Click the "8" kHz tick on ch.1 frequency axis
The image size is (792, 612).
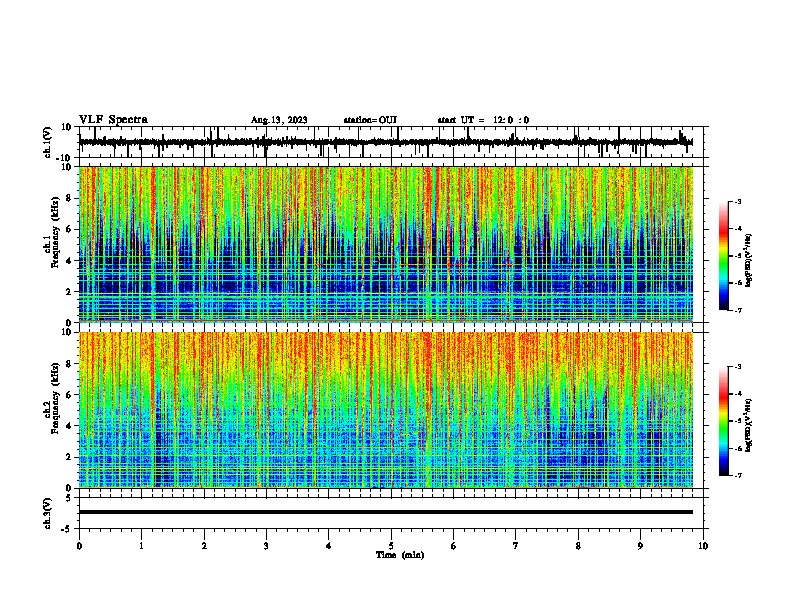pyautogui.click(x=69, y=198)
